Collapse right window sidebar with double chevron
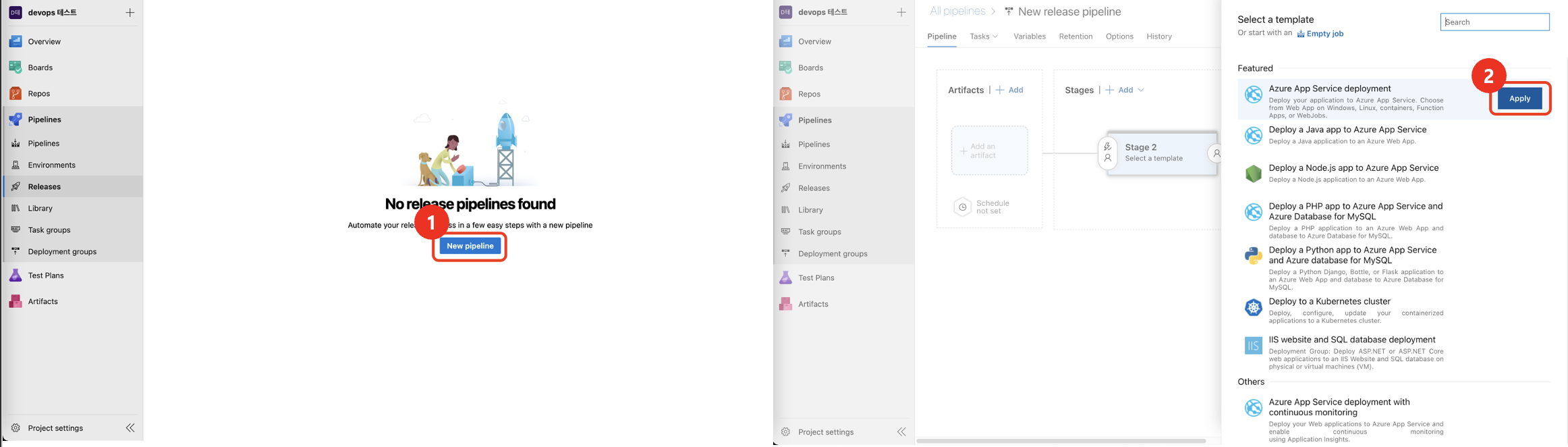Image resolution: width=1568 pixels, height=447 pixels. 901,431
